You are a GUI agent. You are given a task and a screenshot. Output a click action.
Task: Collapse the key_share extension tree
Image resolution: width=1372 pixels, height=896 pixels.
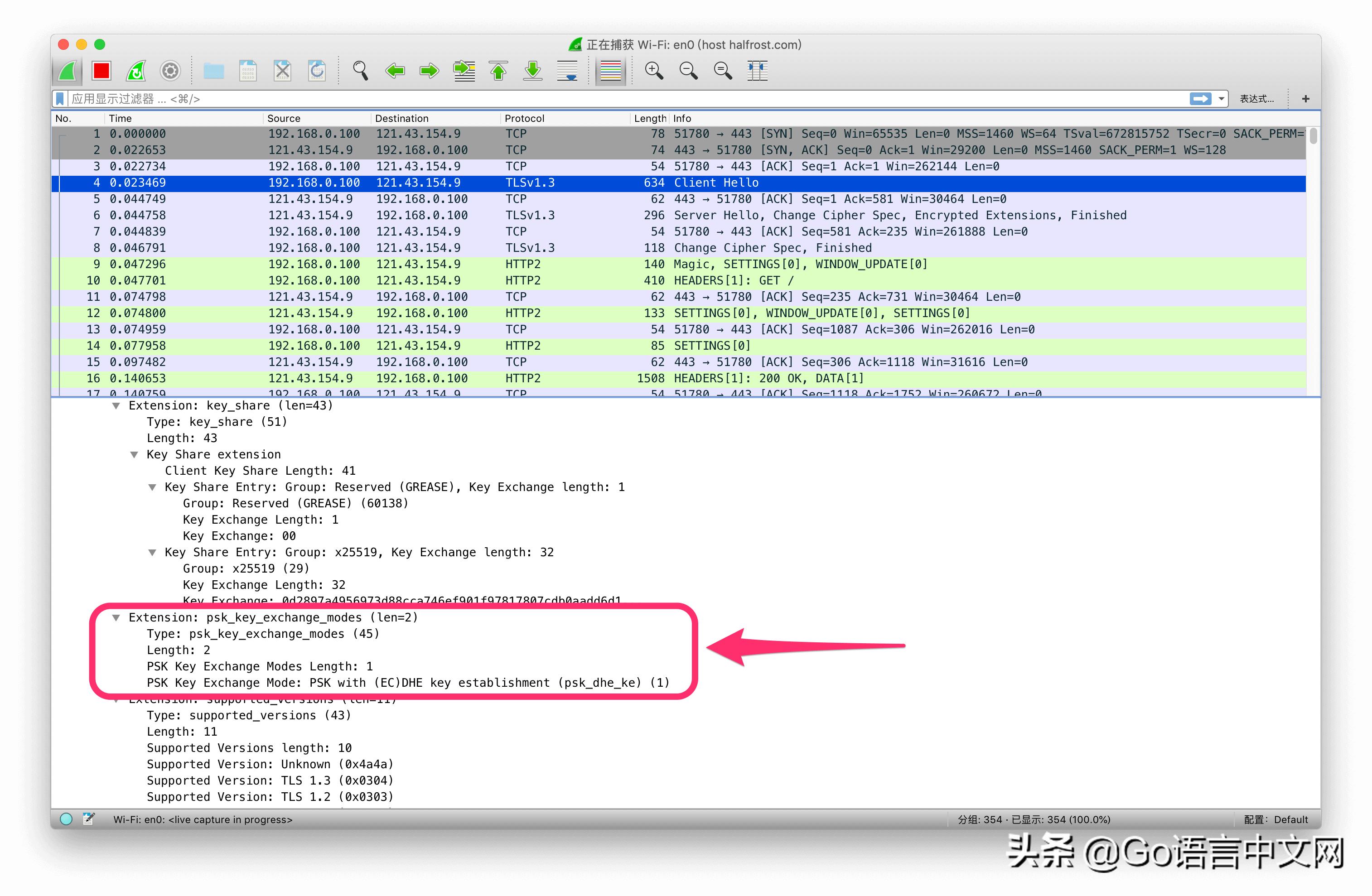tap(116, 406)
